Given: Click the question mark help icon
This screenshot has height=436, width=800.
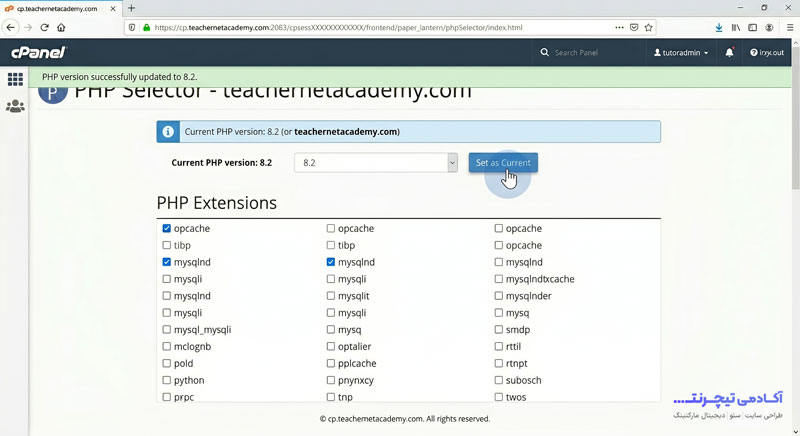Looking at the screenshot, I should 754,53.
